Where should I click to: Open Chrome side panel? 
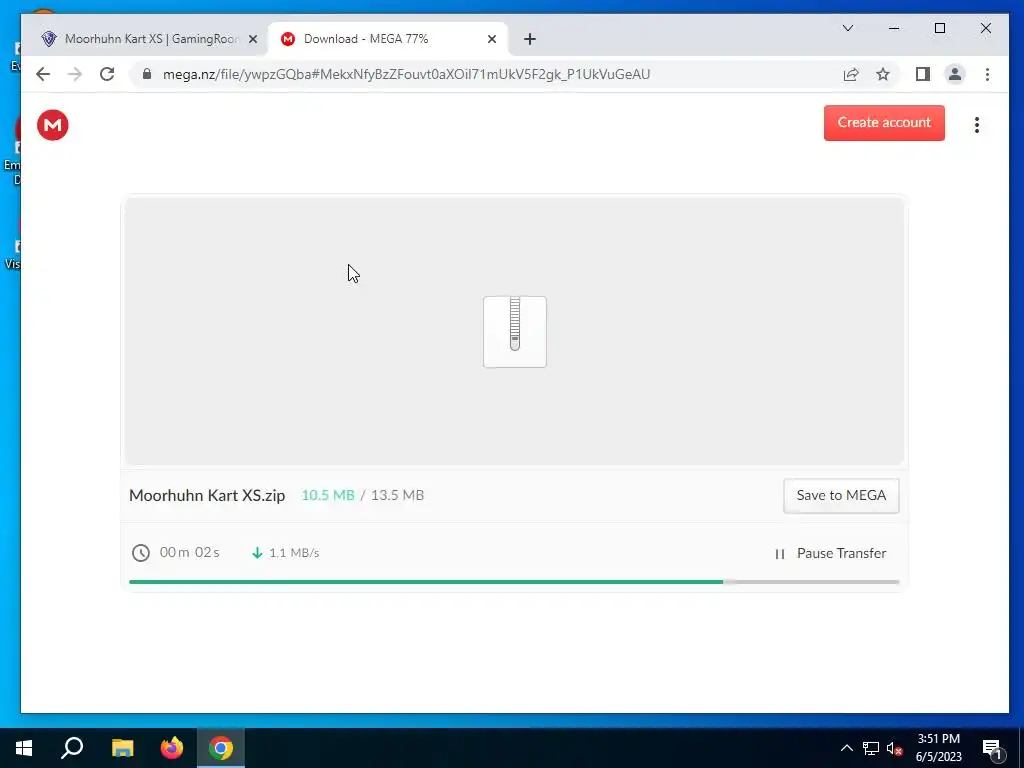click(922, 74)
